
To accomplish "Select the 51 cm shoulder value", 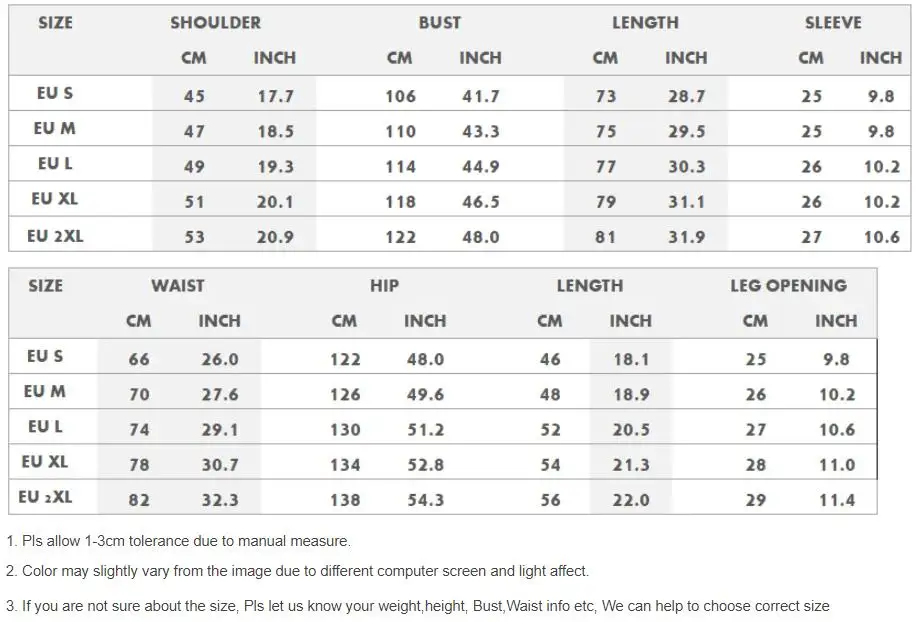I will pyautogui.click(x=194, y=202).
